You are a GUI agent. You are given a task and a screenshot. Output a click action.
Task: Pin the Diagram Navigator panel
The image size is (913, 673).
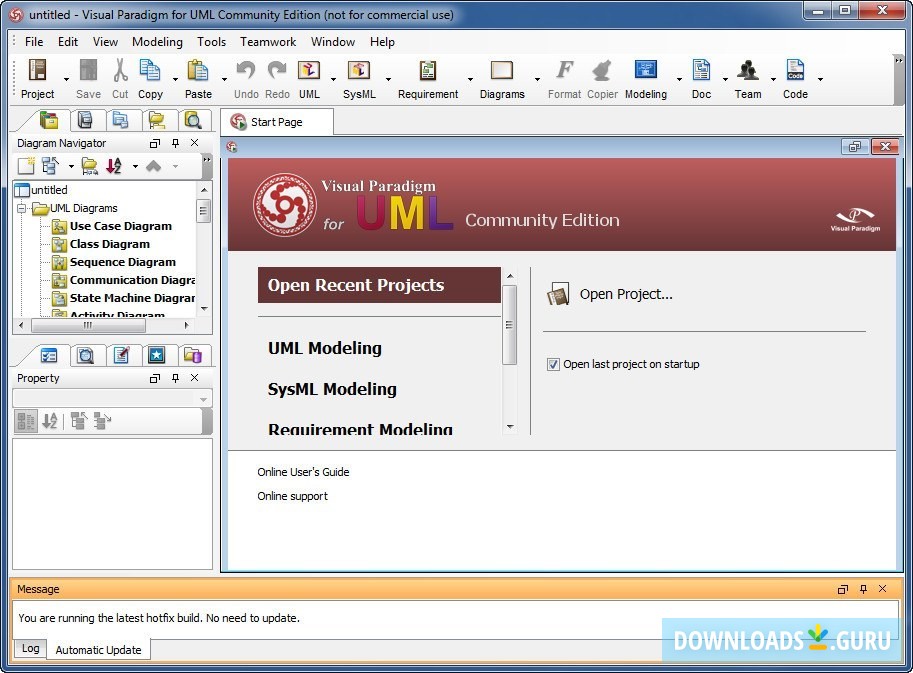175,143
